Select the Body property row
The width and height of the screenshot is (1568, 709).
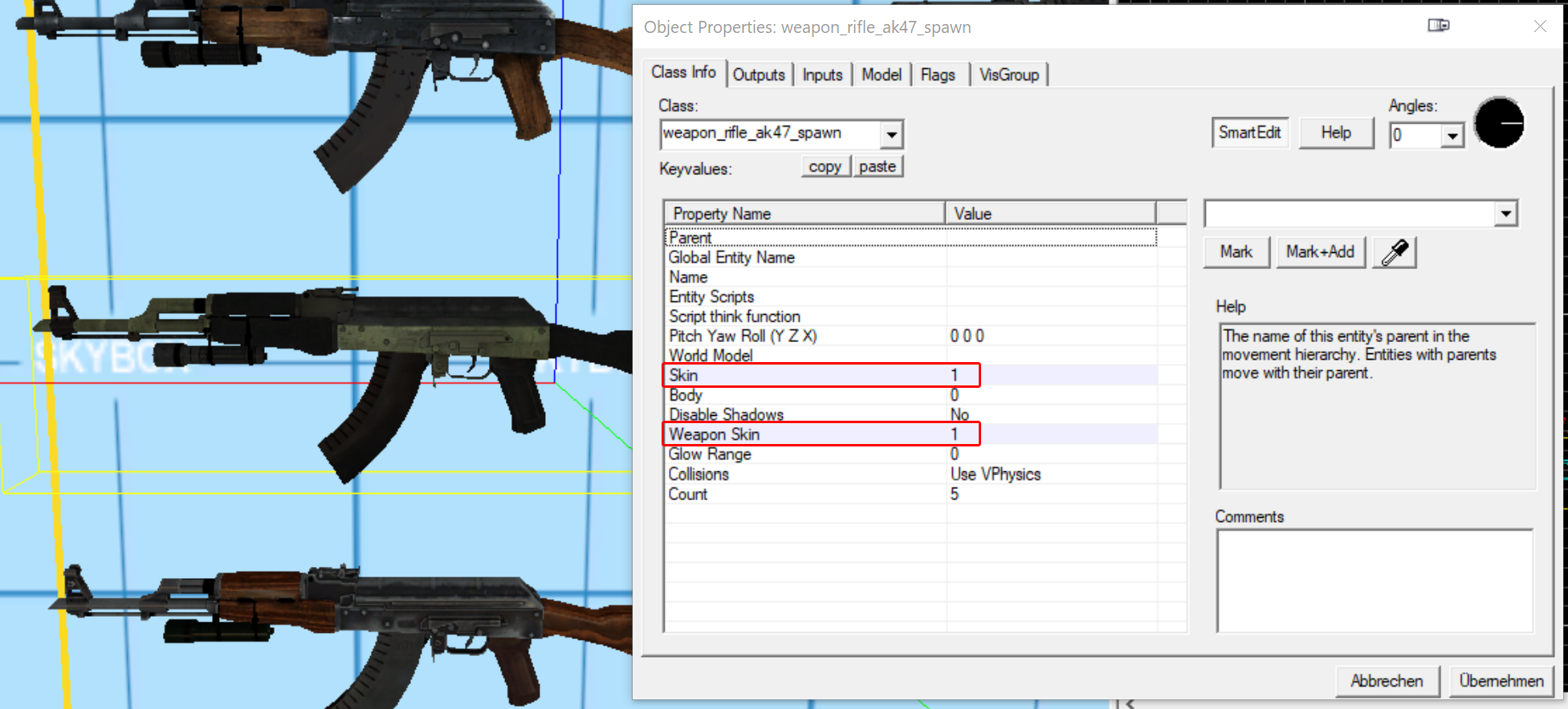(911, 395)
